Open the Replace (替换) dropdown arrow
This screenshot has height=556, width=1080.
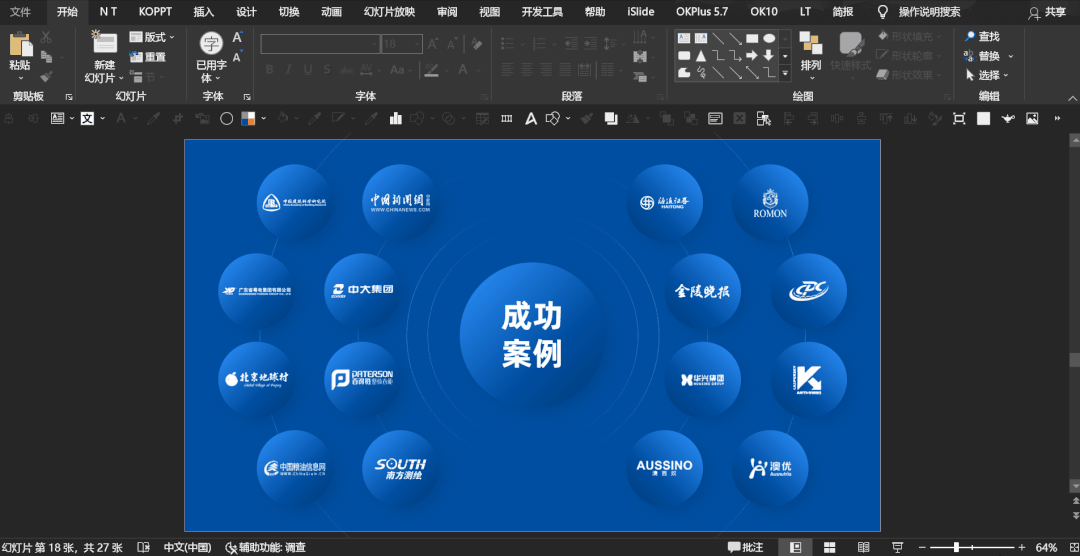(1011, 56)
